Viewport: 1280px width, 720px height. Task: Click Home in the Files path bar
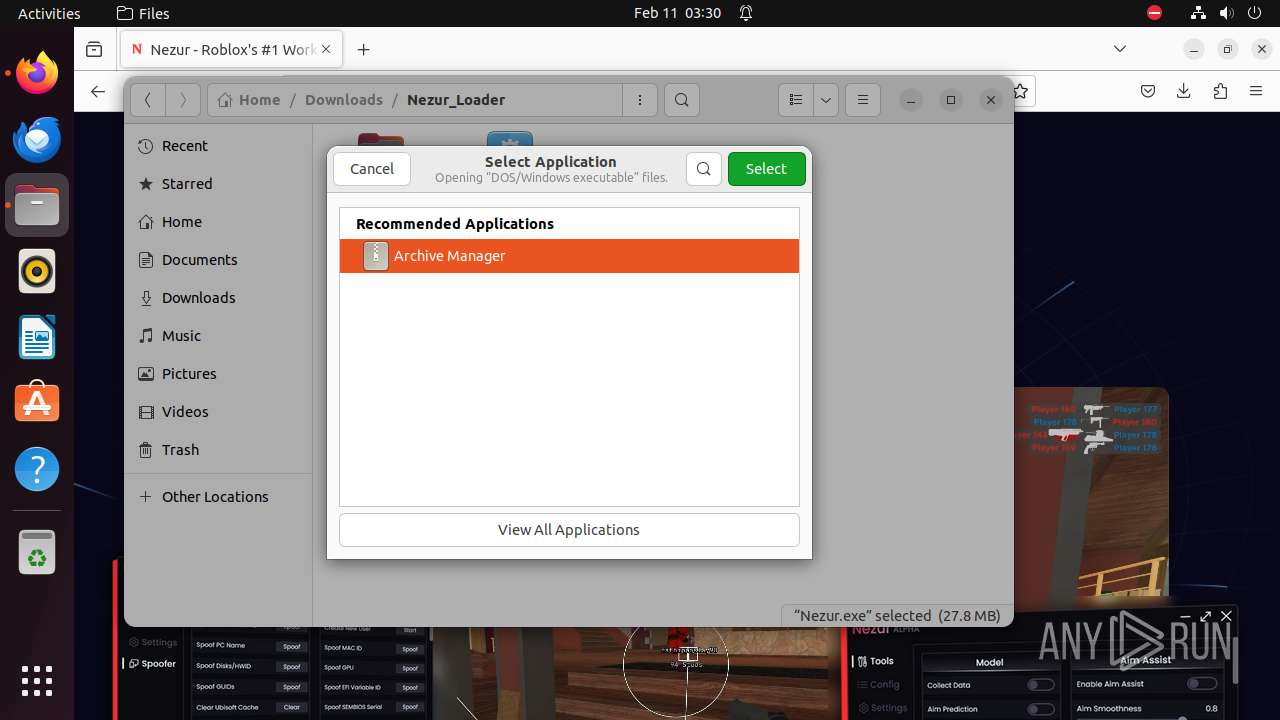coord(249,100)
